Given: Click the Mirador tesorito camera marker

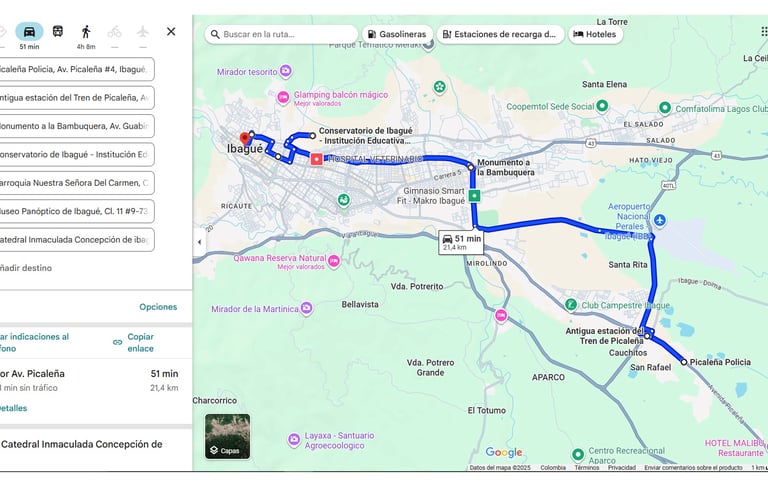Looking at the screenshot, I should (x=286, y=72).
